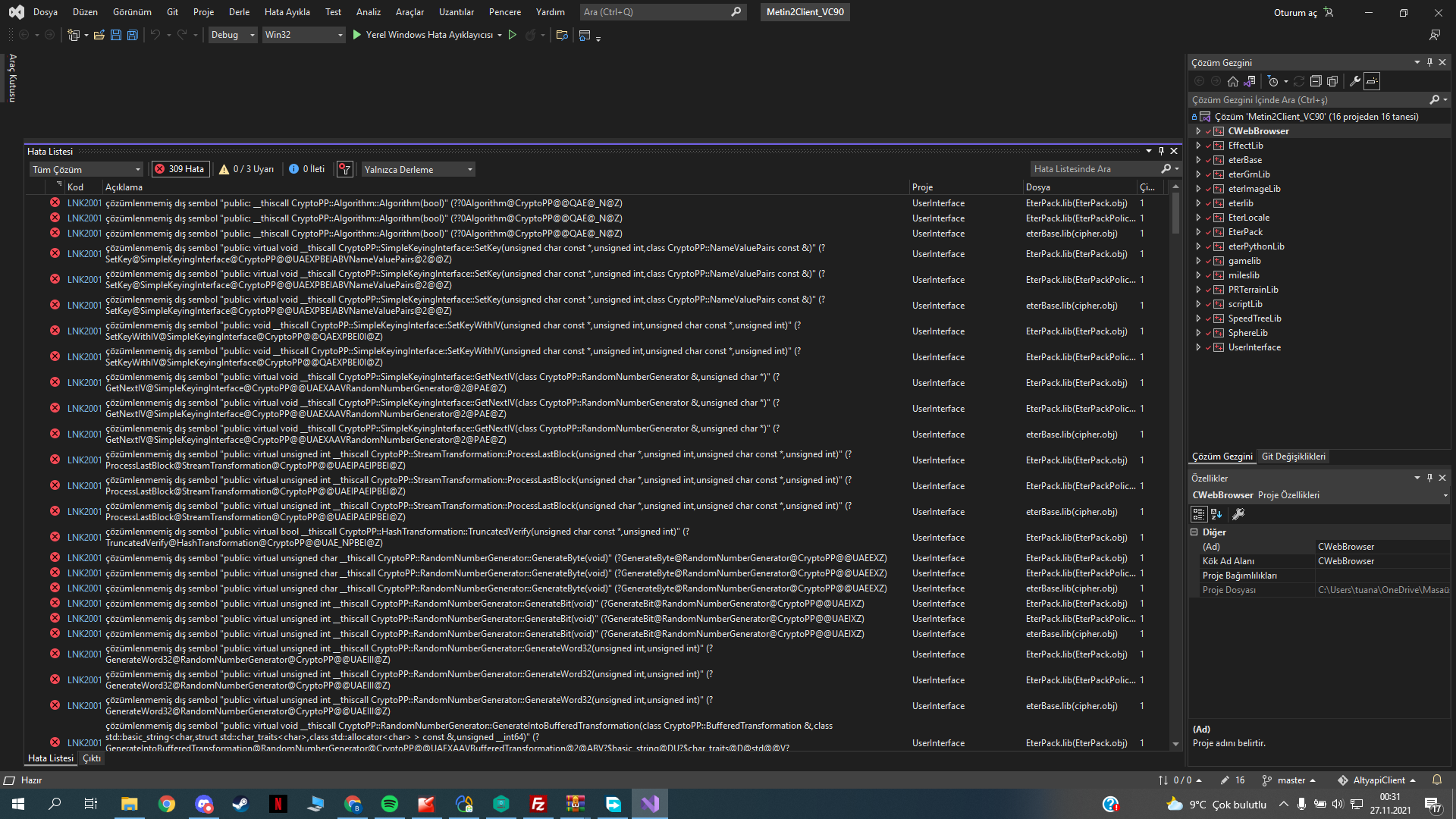Click the Home icon in Çözüm Gezgini
This screenshot has width=1456, height=819.
(x=1233, y=81)
